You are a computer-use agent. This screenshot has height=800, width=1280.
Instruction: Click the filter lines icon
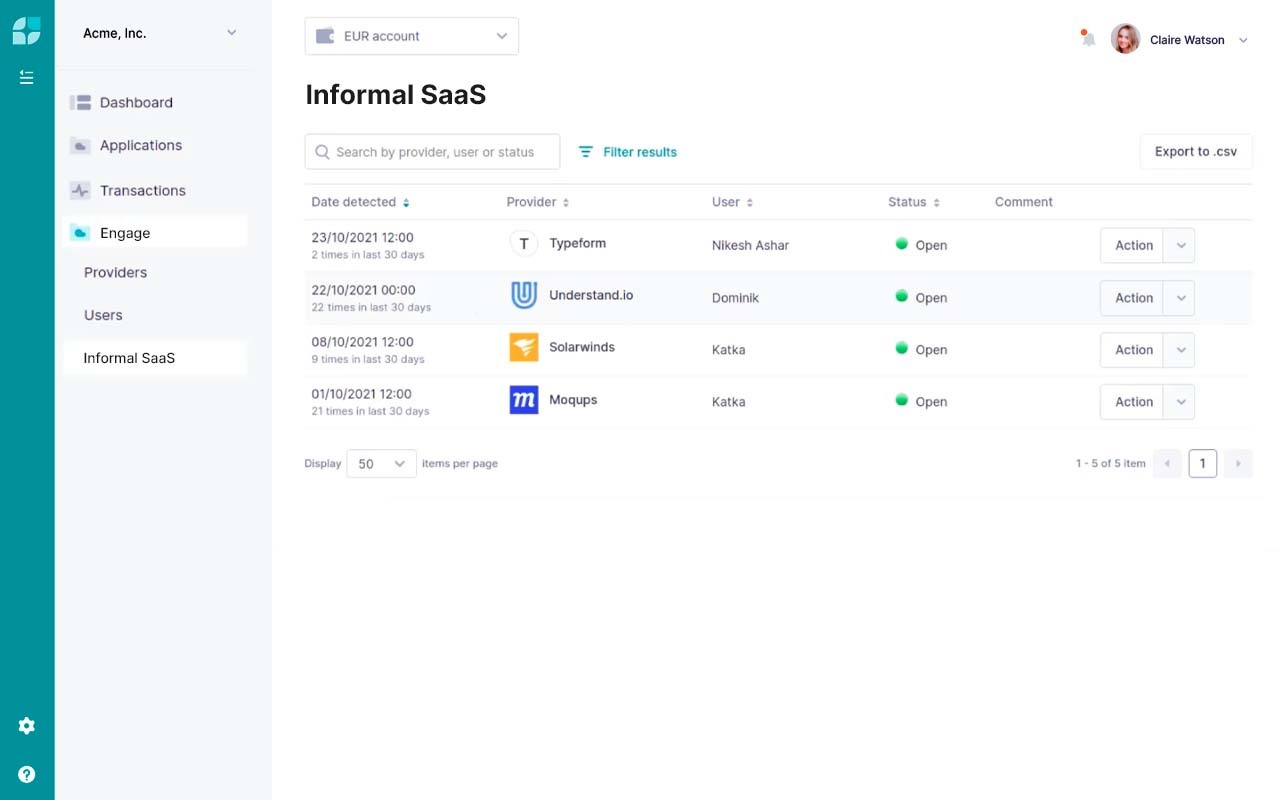pos(586,152)
